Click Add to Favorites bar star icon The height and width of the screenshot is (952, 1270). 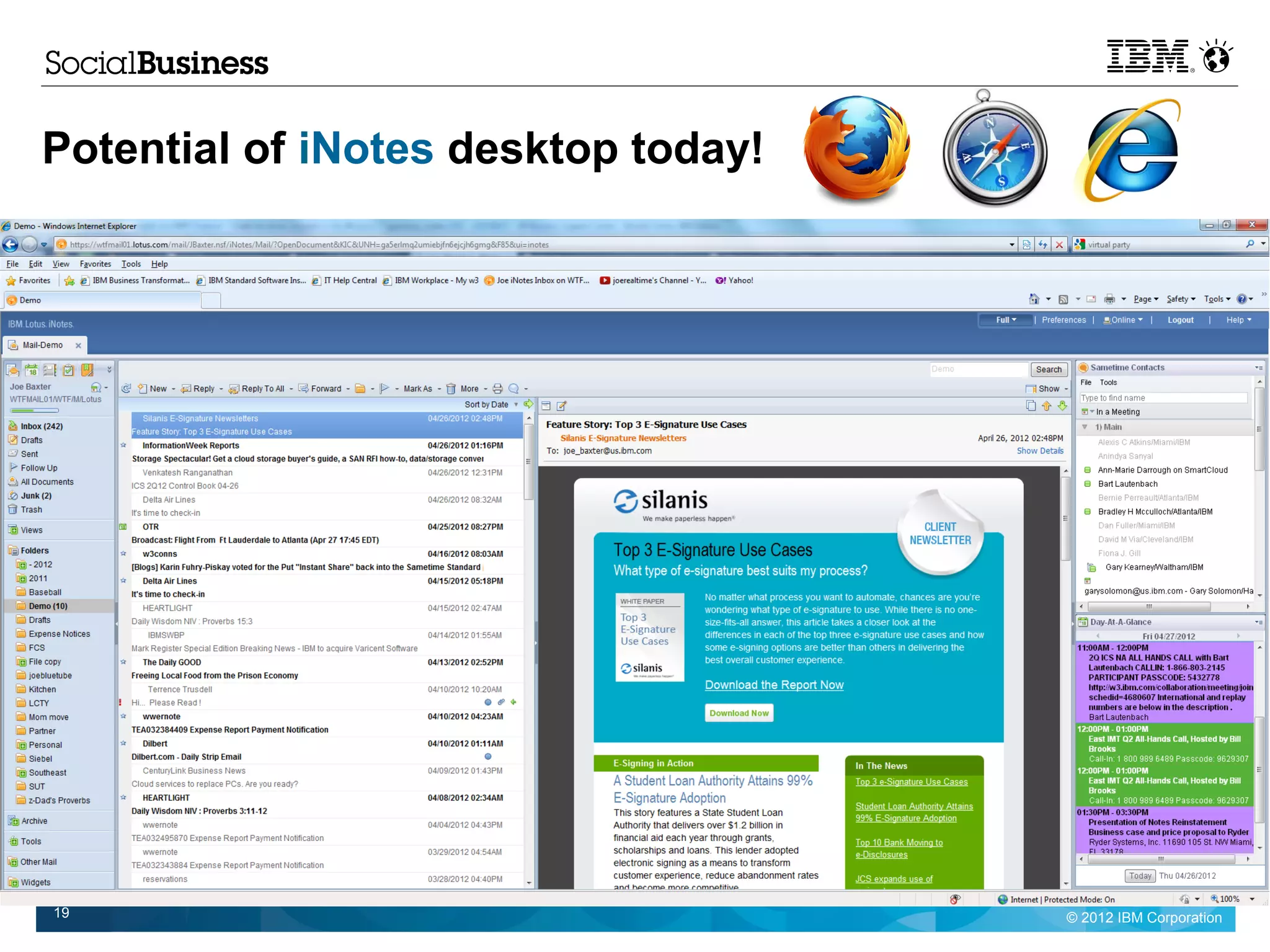point(69,281)
